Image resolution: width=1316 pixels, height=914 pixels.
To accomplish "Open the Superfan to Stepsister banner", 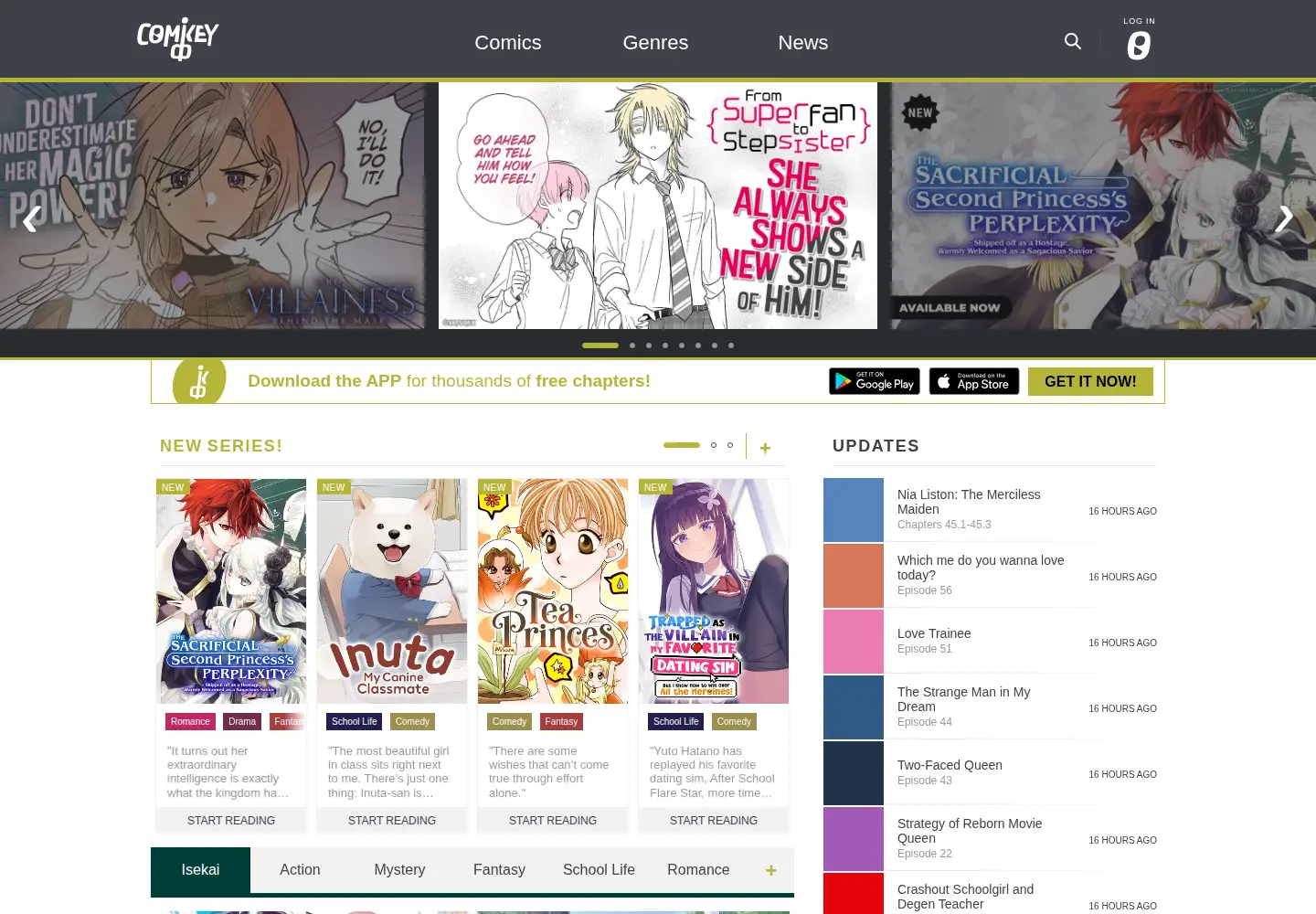I will point(658,206).
